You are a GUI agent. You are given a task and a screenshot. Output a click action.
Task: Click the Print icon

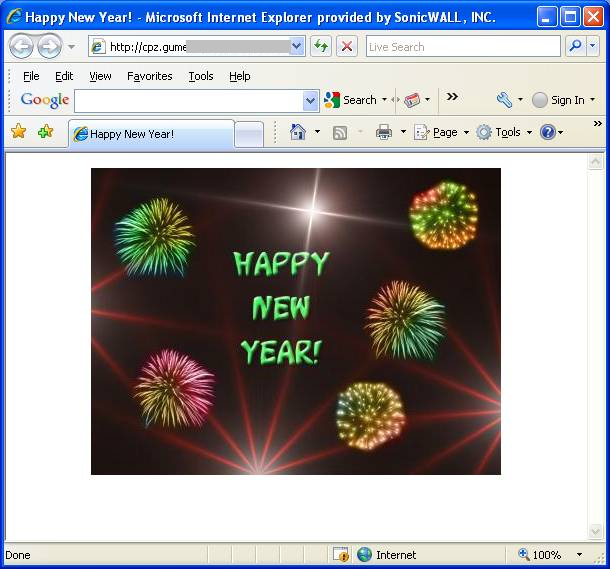(x=384, y=132)
